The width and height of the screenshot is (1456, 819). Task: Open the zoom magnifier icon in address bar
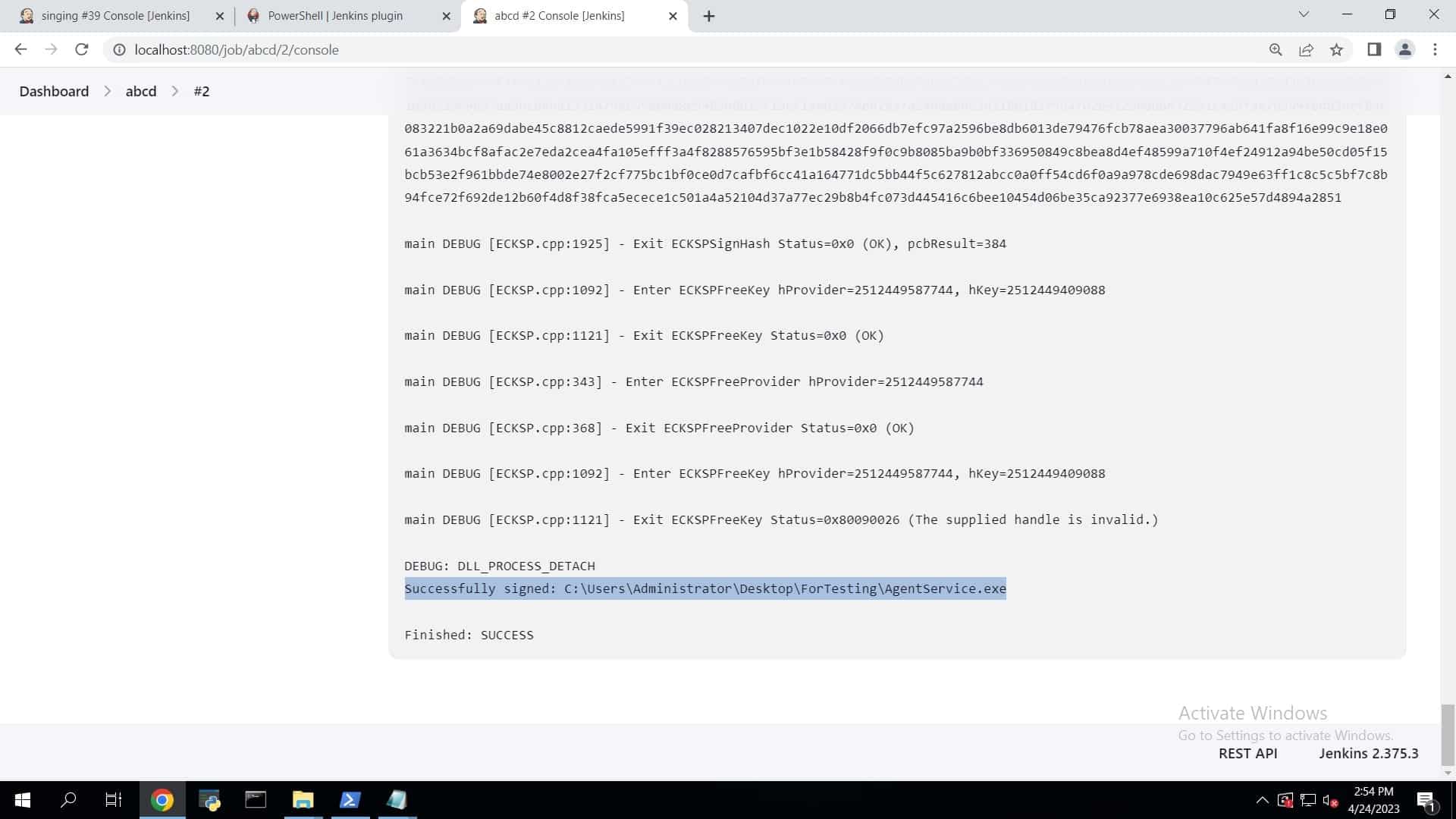pyautogui.click(x=1276, y=49)
